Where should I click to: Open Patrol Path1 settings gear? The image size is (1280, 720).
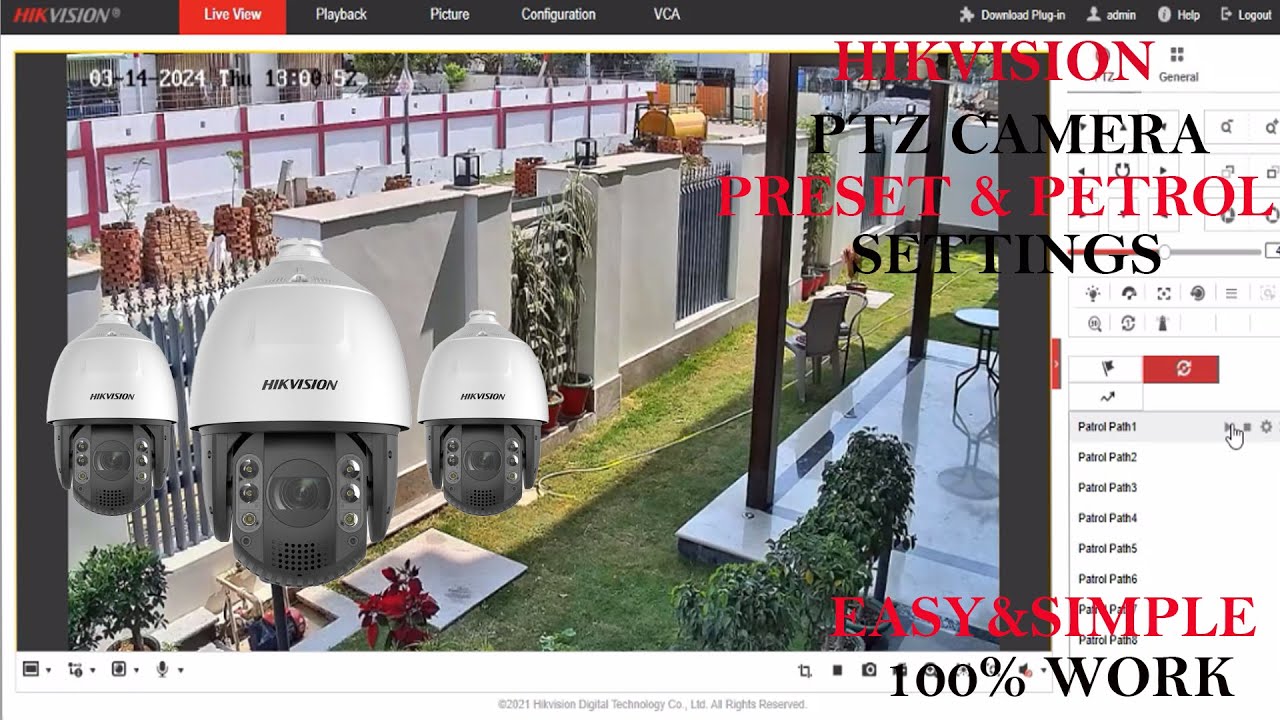[1266, 427]
